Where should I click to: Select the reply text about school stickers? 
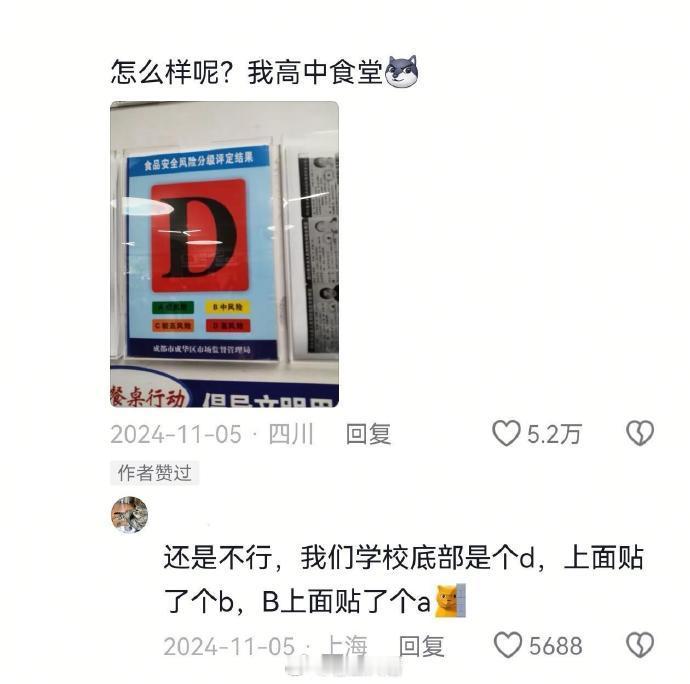(404, 579)
